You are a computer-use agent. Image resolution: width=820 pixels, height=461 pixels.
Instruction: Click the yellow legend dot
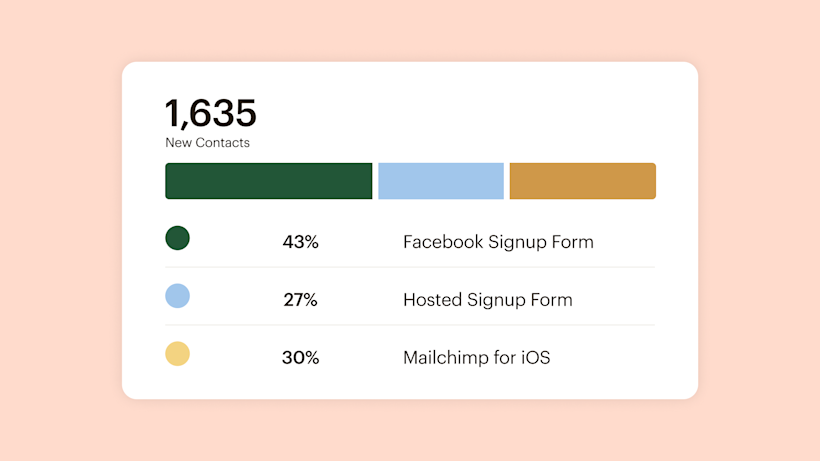[x=177, y=354]
